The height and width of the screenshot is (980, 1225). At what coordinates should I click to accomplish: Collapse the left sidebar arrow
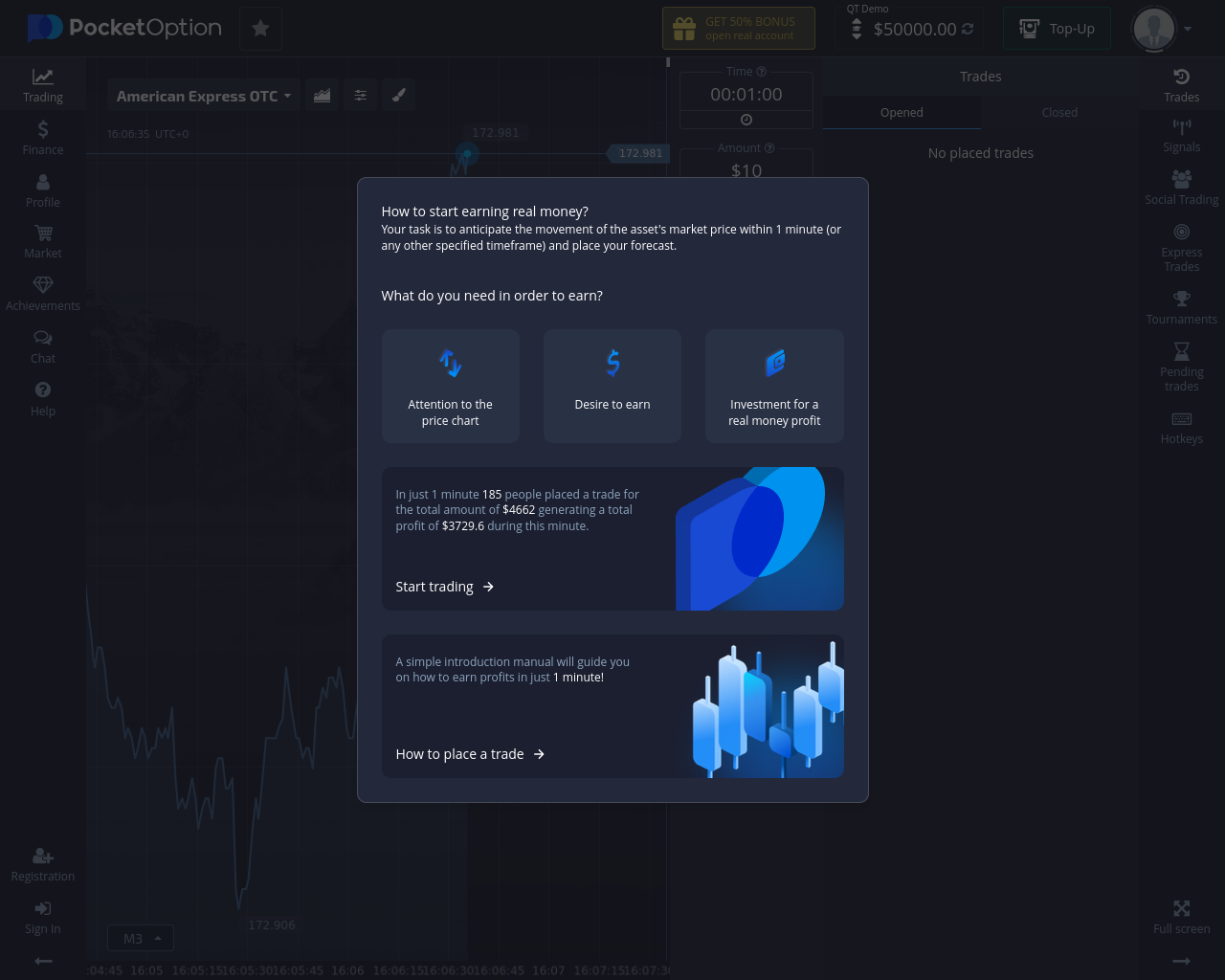[x=43, y=961]
